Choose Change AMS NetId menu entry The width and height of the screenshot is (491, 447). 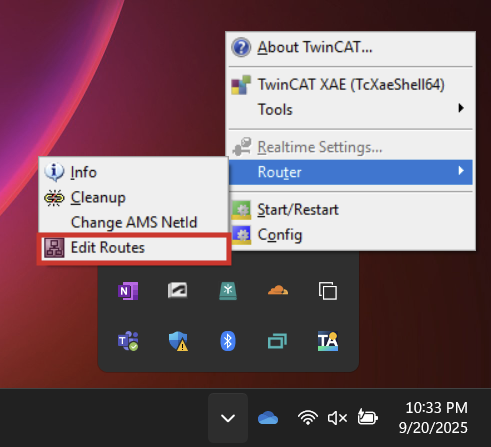134,223
